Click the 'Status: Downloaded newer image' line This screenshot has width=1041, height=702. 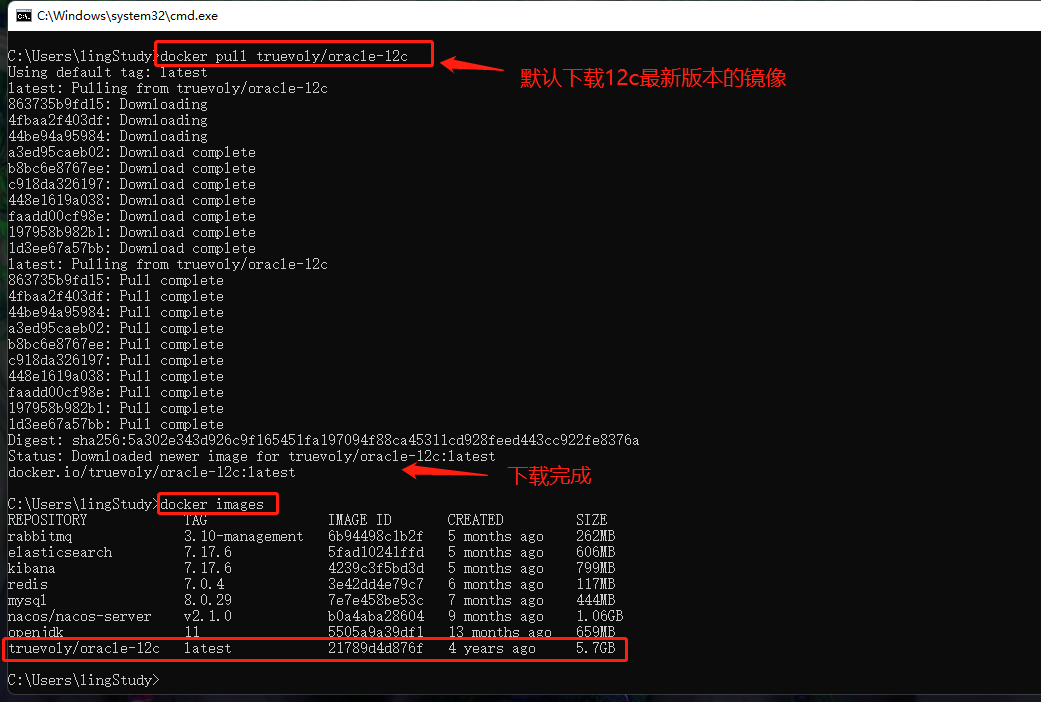point(252,456)
